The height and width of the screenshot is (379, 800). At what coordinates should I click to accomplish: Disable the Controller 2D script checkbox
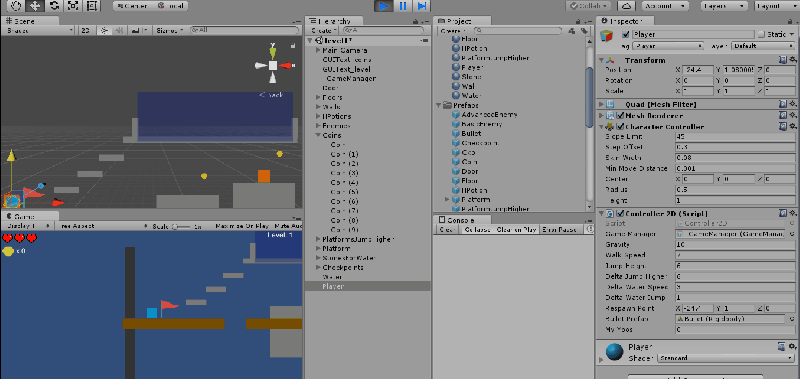coord(620,214)
